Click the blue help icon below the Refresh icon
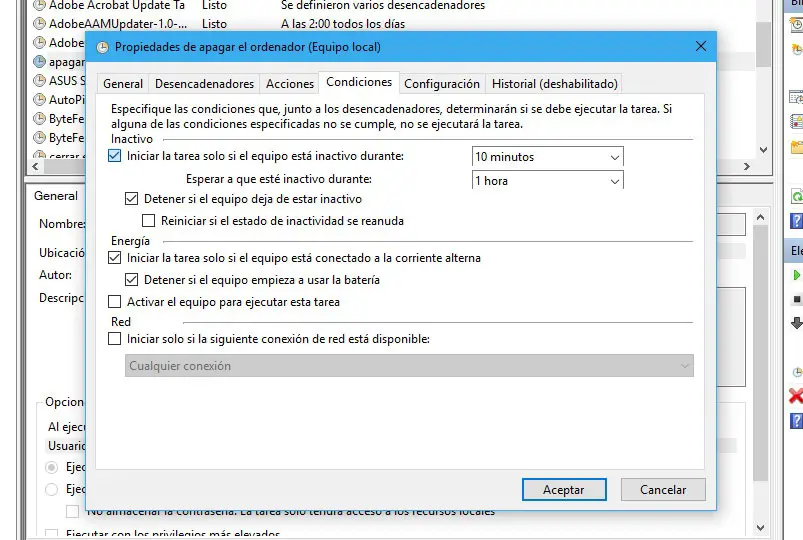Viewport: 803px width, 540px height. click(x=796, y=221)
